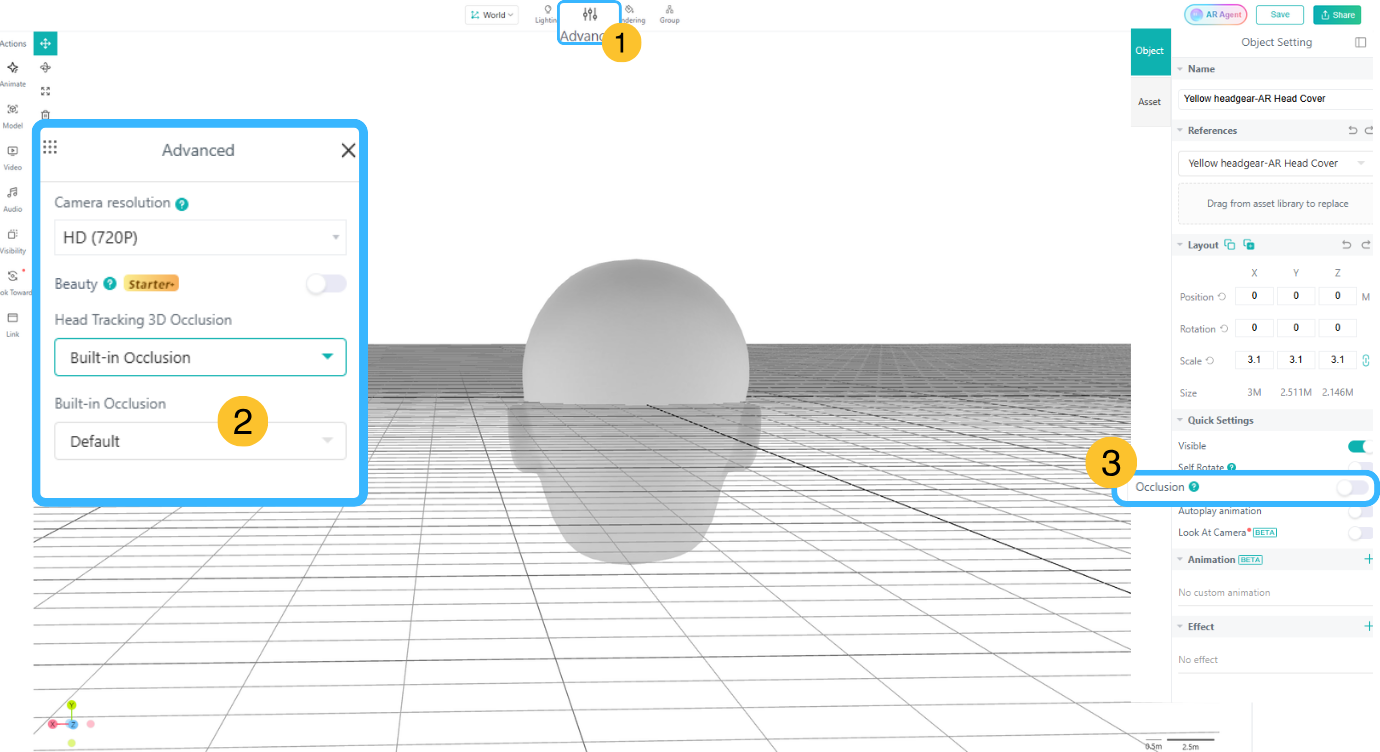Click the Layout undo arrow
The width and height of the screenshot is (1380, 752).
(x=1347, y=245)
